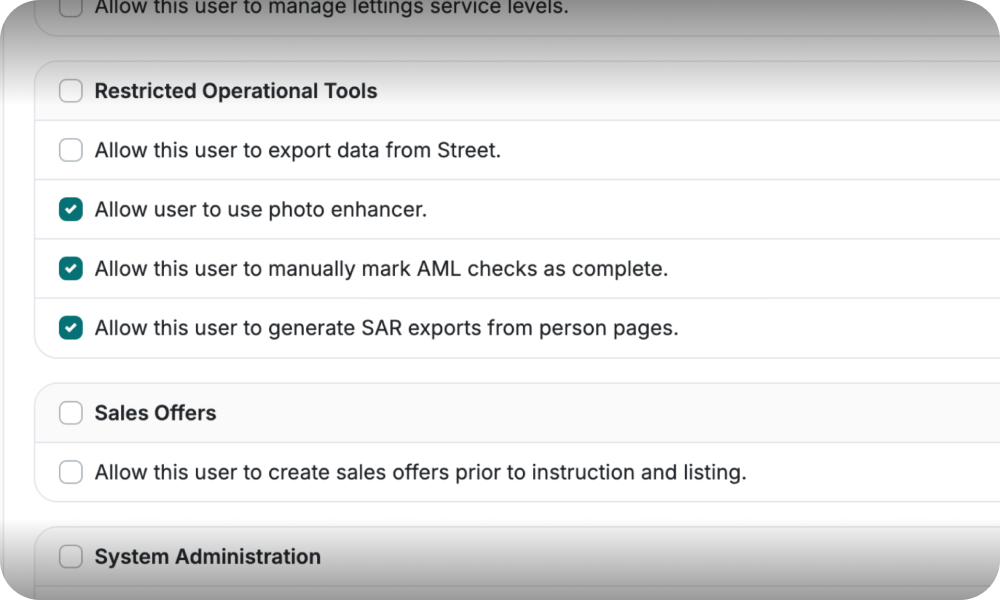Click the 'manually mark AML checks as complete' text
1000x600 pixels.
(381, 269)
